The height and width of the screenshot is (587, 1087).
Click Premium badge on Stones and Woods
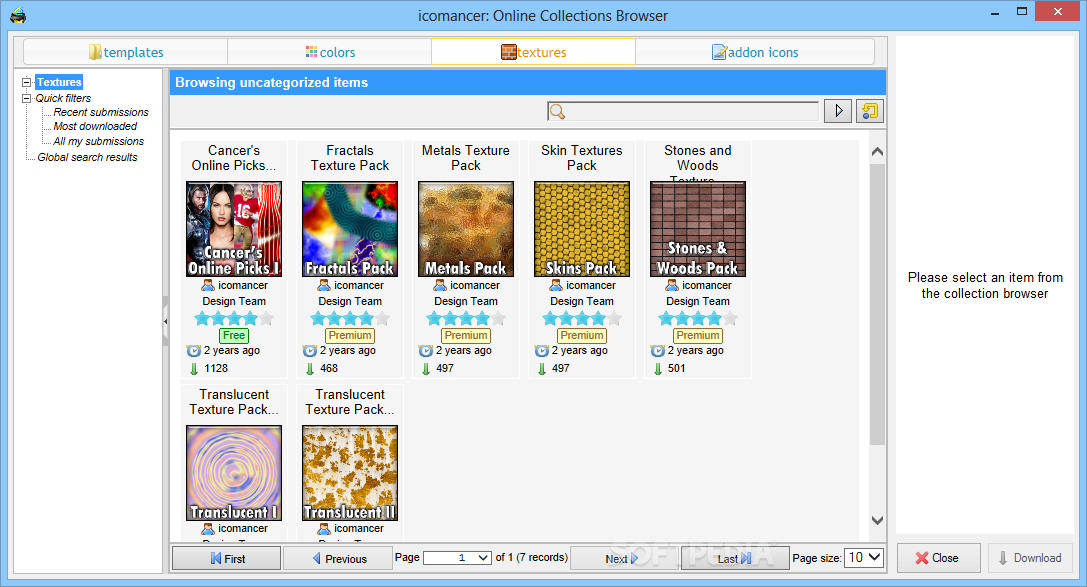(697, 335)
